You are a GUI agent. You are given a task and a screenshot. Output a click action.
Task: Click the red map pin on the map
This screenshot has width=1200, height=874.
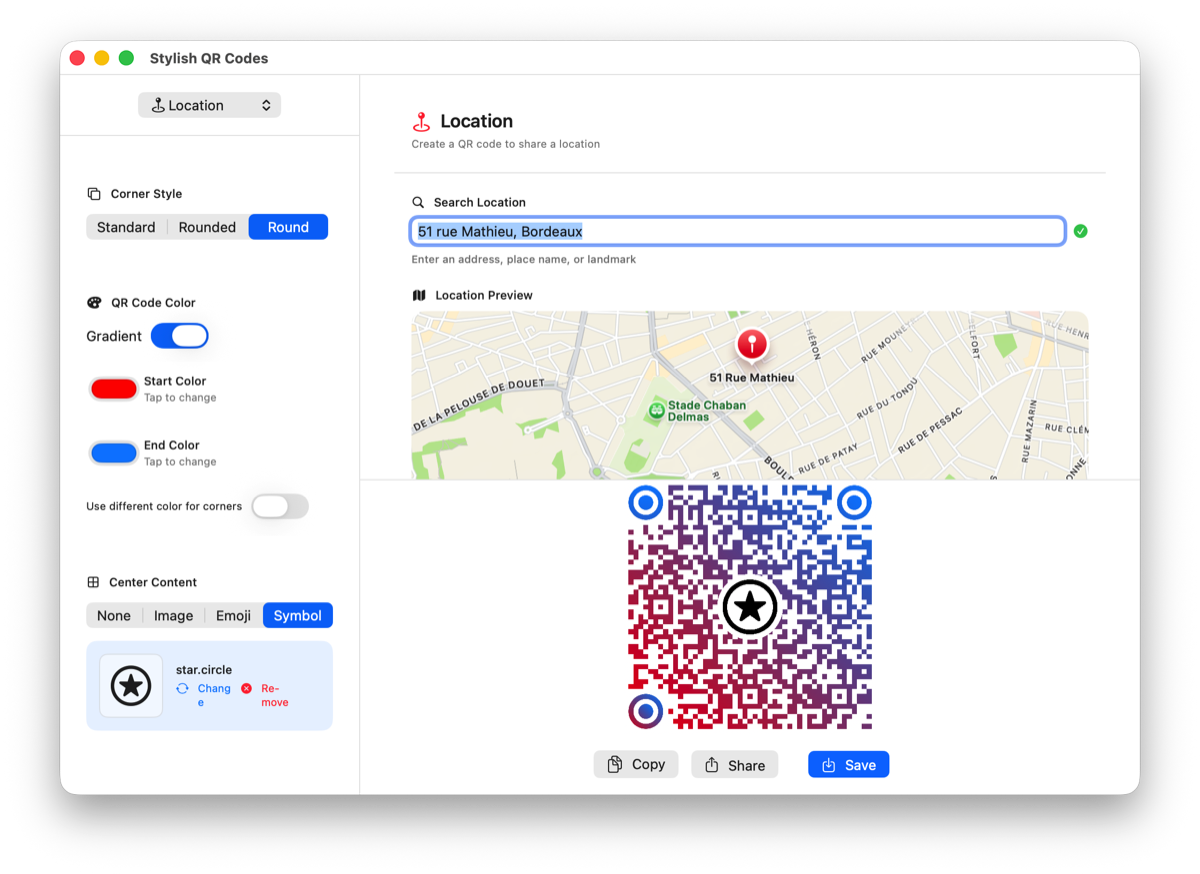pyautogui.click(x=751, y=345)
